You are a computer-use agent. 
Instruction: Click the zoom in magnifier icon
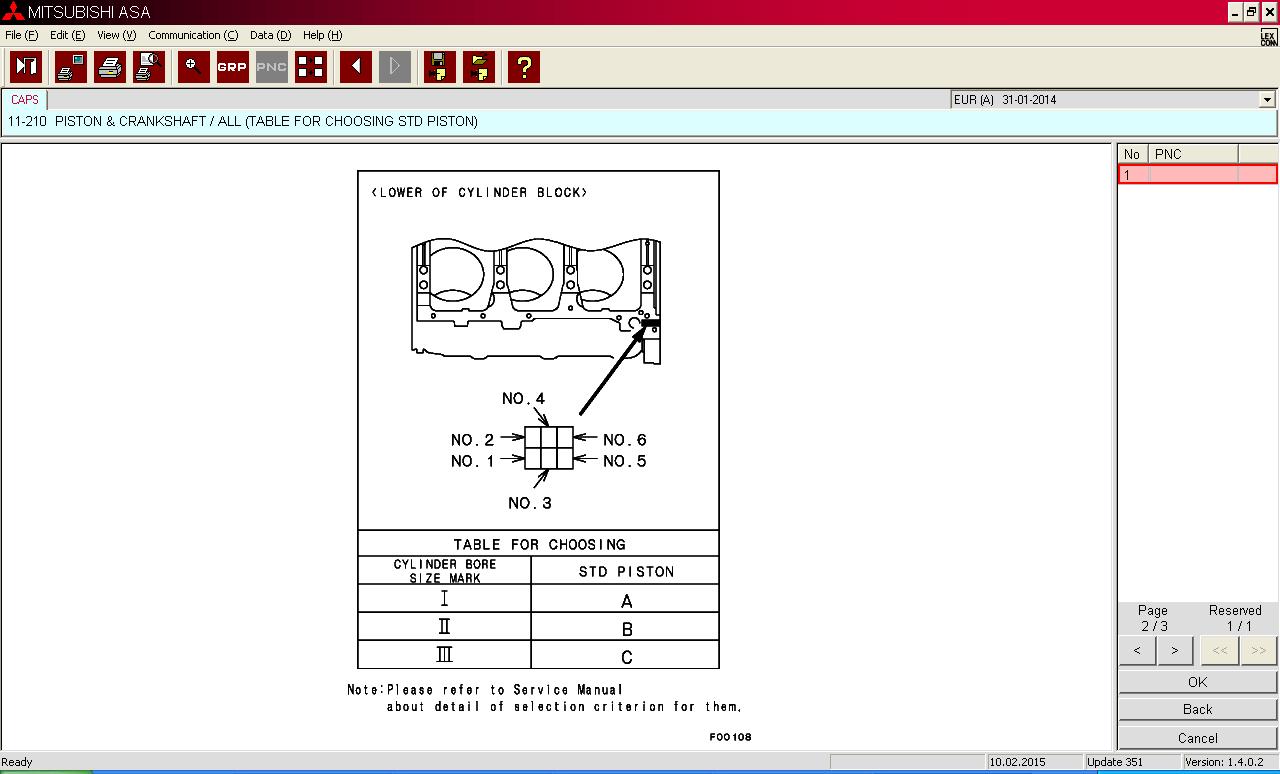193,67
